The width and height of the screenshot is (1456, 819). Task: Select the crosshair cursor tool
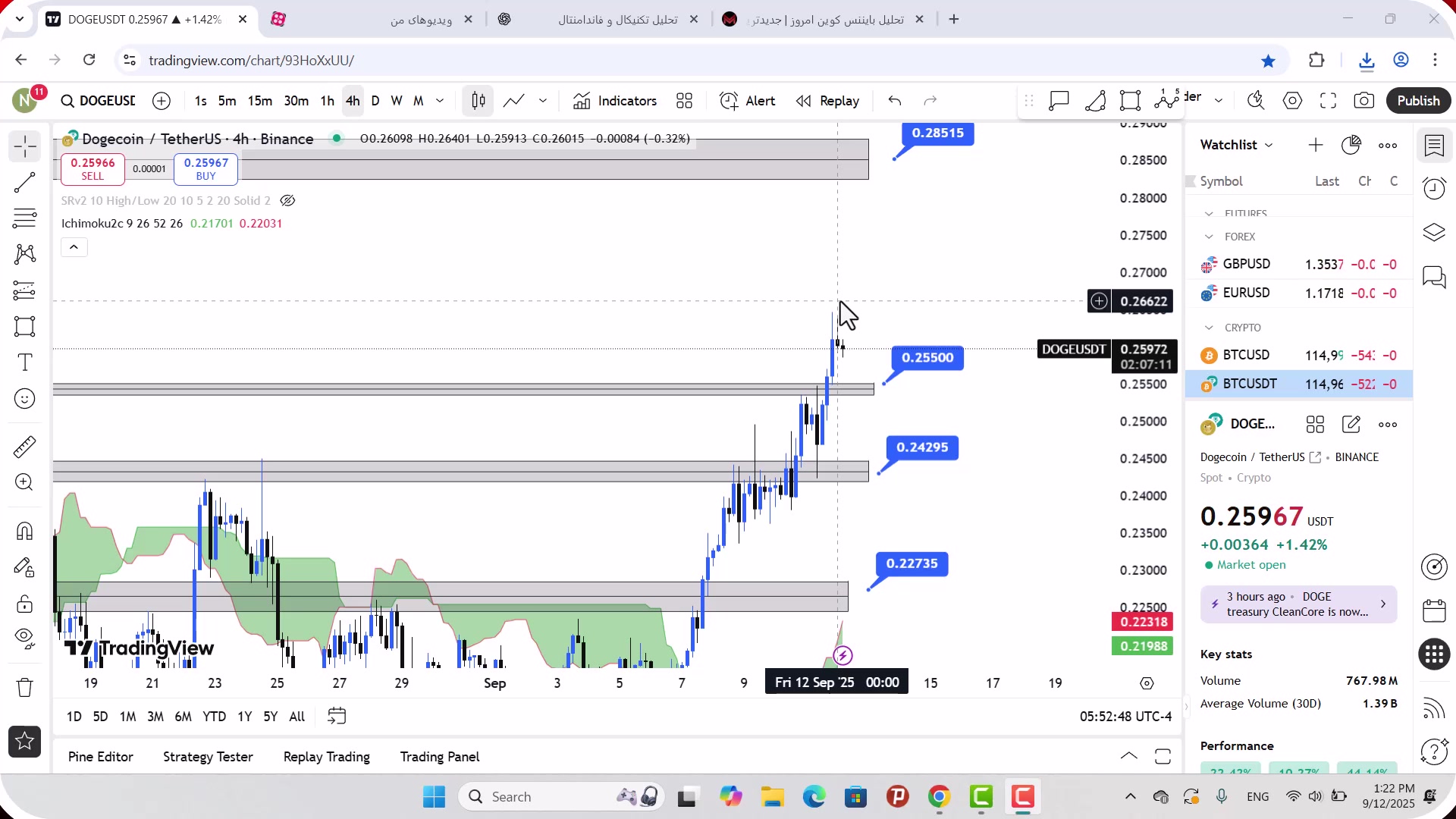pos(25,146)
